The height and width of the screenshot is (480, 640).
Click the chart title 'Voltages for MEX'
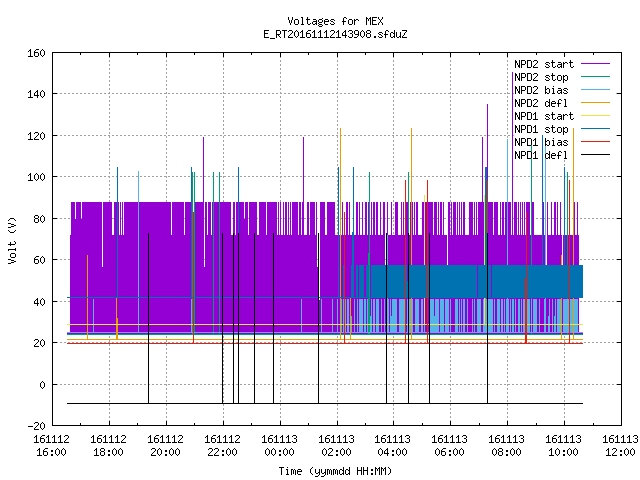335,21
